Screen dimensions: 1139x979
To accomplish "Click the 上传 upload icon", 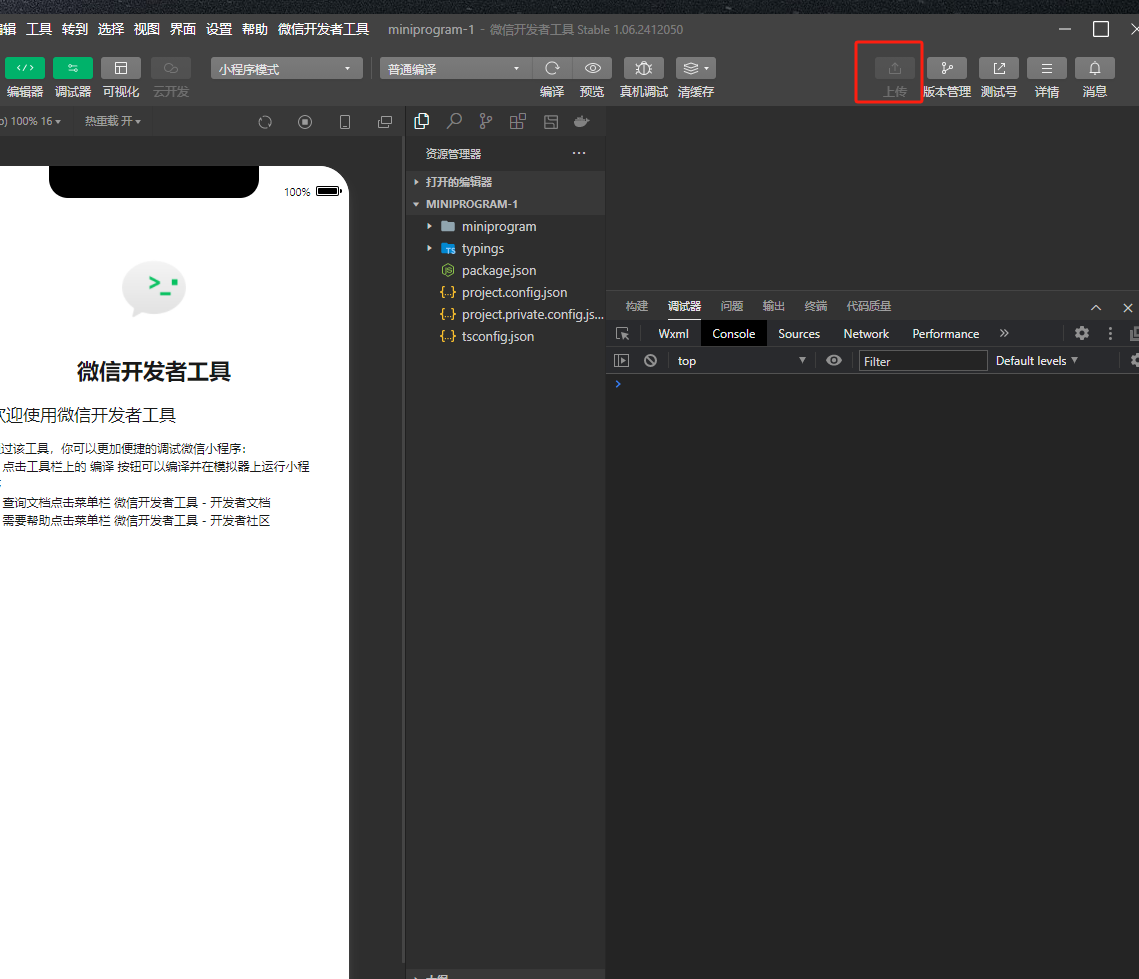I will 894,68.
